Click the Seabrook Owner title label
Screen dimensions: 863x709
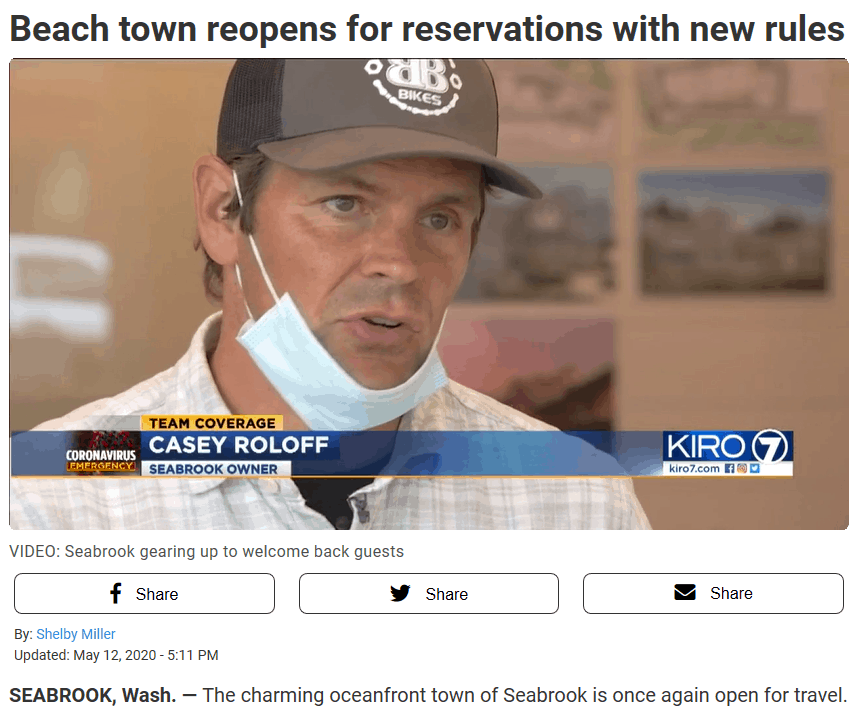214,469
